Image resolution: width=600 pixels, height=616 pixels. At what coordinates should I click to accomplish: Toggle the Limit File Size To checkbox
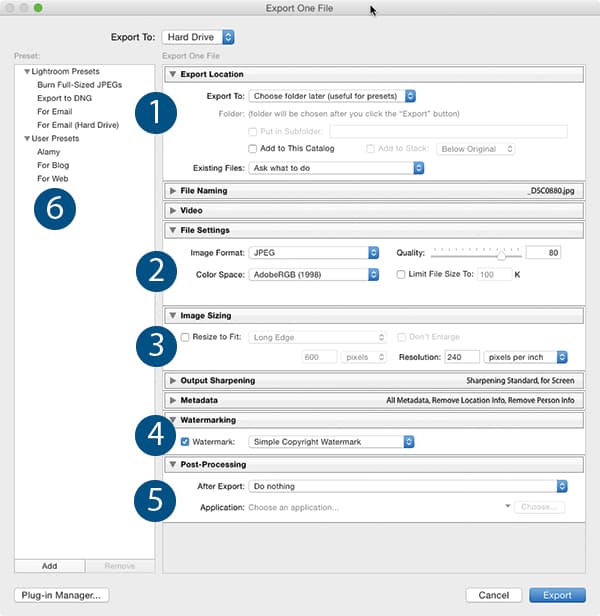click(x=401, y=274)
